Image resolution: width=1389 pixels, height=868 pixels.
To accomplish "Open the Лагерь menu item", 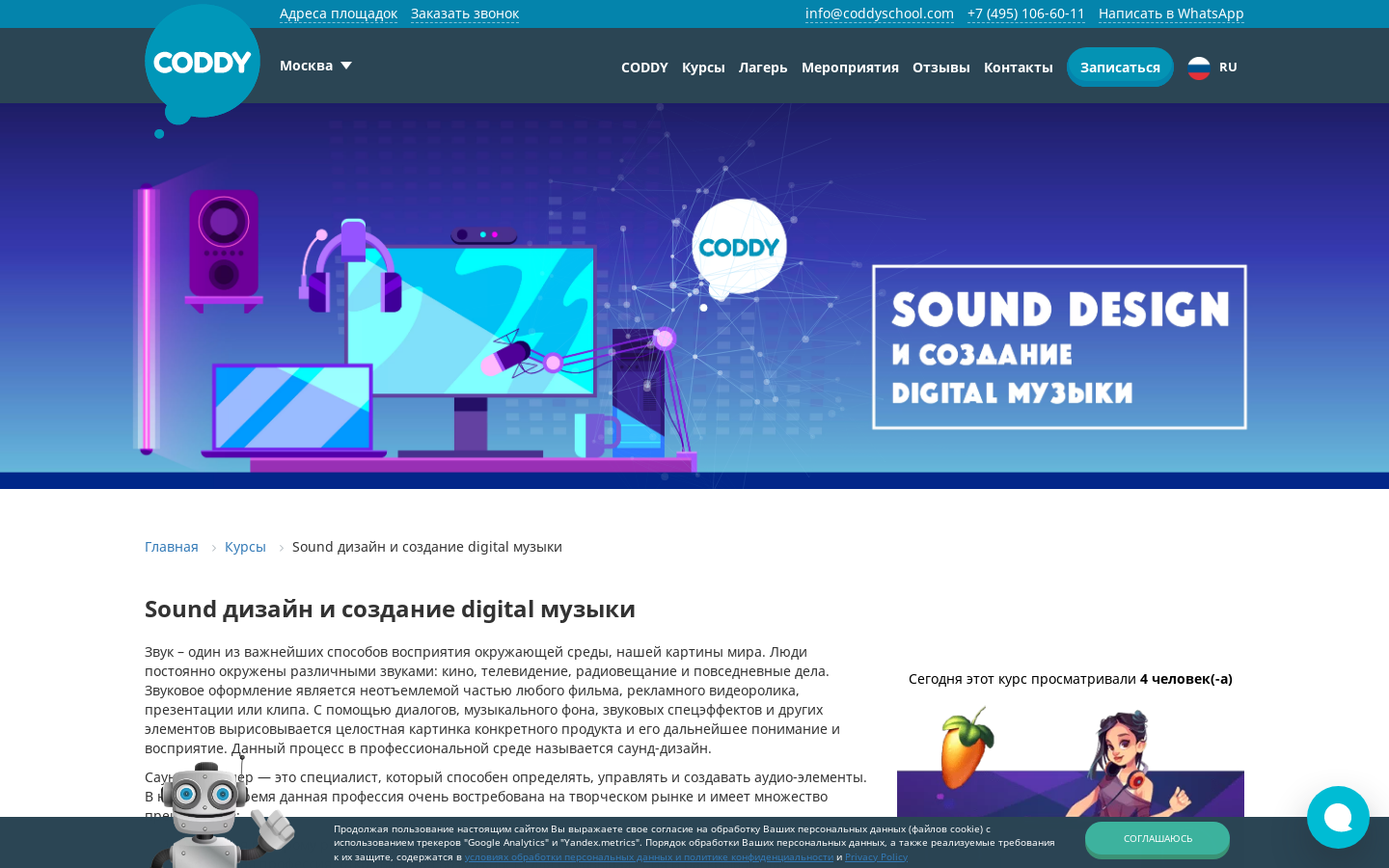I will 763,68.
